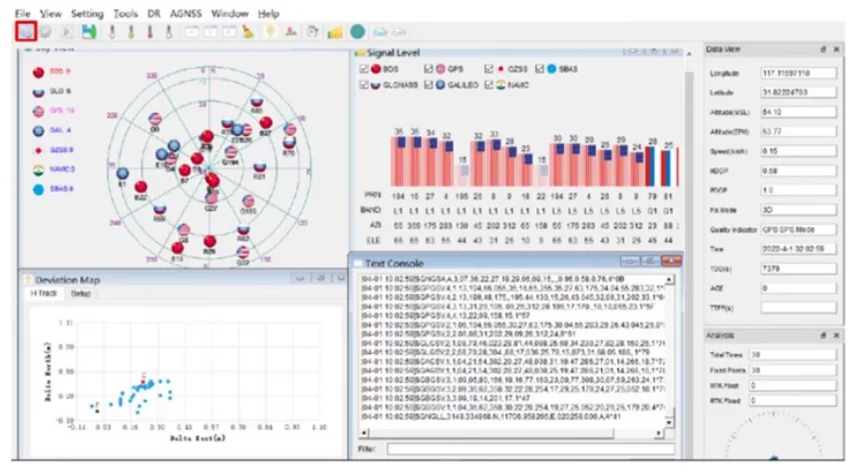Click the teal circle icon in toolbar

(357, 32)
